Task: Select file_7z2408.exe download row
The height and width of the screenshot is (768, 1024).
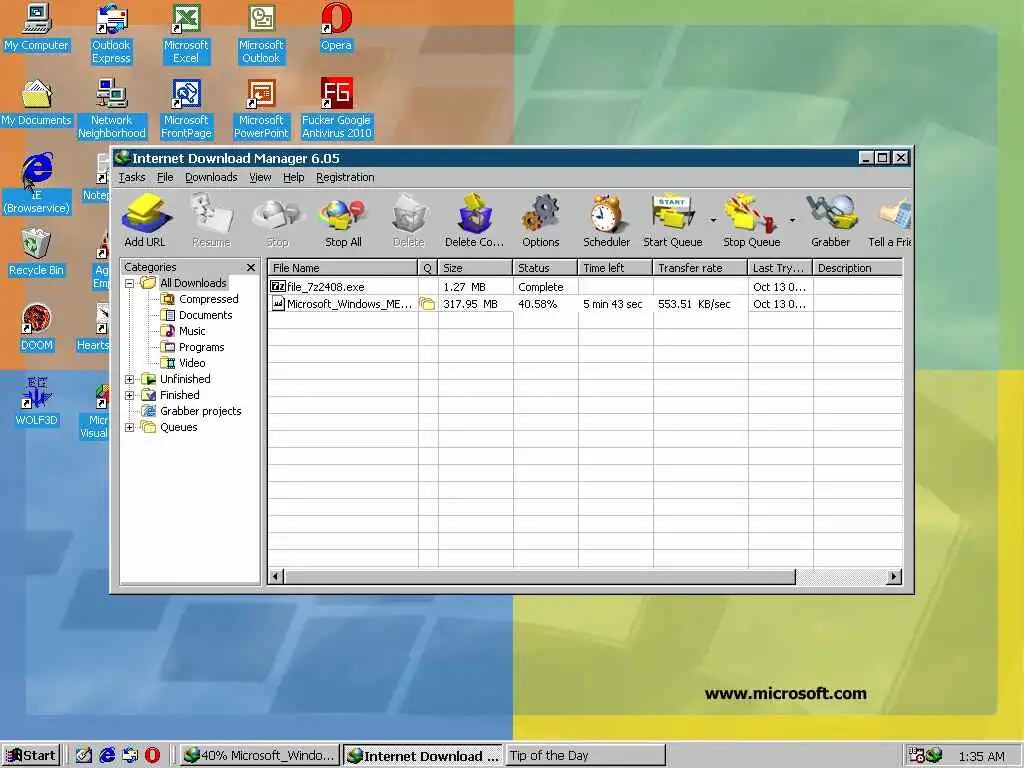Action: 585,287
